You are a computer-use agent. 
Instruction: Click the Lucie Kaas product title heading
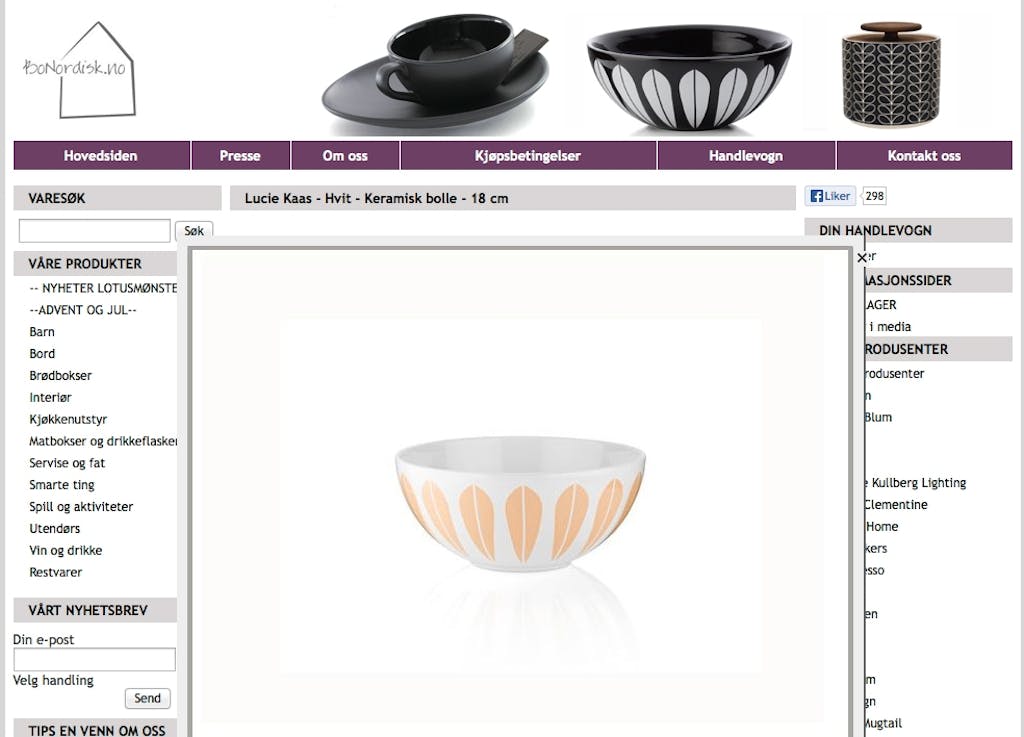coord(376,198)
